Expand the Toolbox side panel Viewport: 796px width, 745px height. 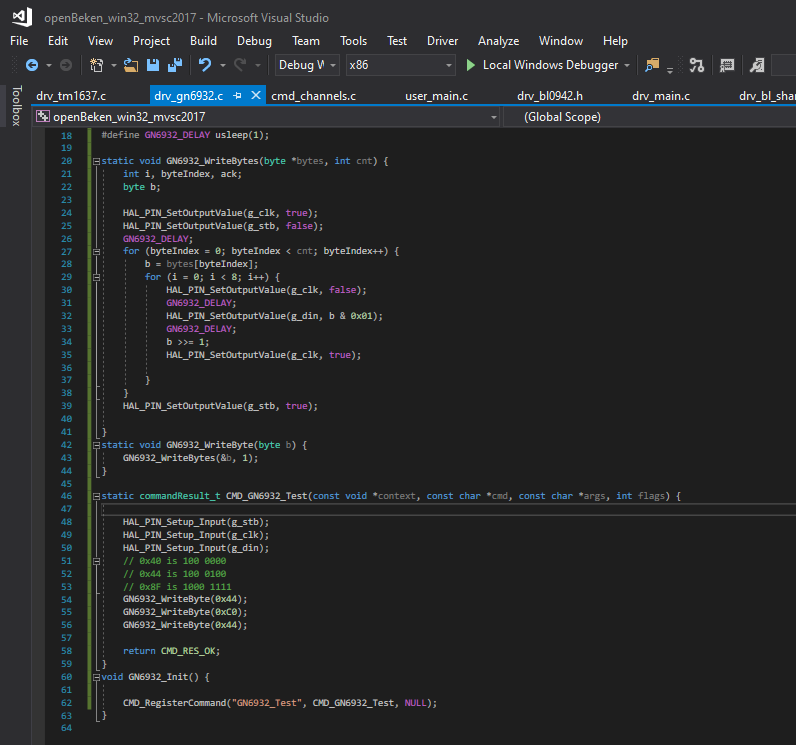click(x=16, y=106)
